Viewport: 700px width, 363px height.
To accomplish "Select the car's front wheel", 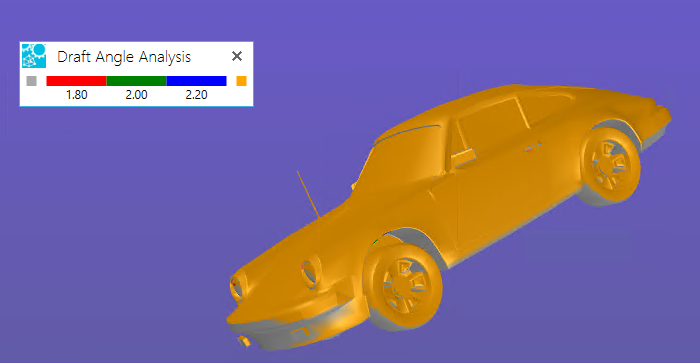I will point(404,286).
